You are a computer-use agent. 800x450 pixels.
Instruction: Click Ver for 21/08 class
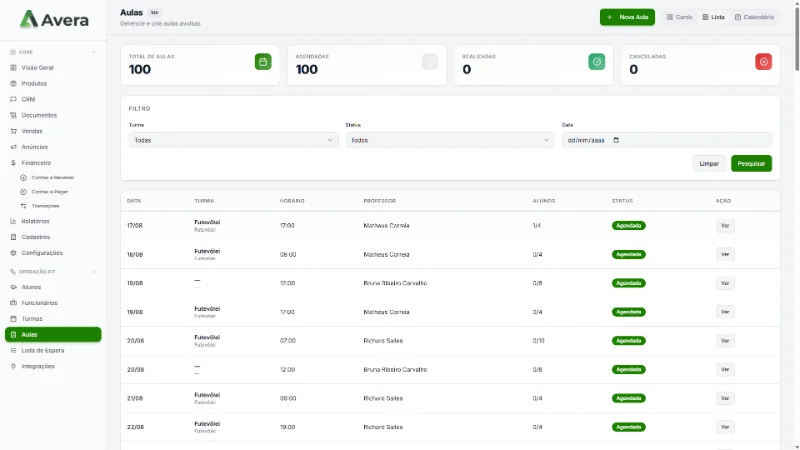(725, 398)
